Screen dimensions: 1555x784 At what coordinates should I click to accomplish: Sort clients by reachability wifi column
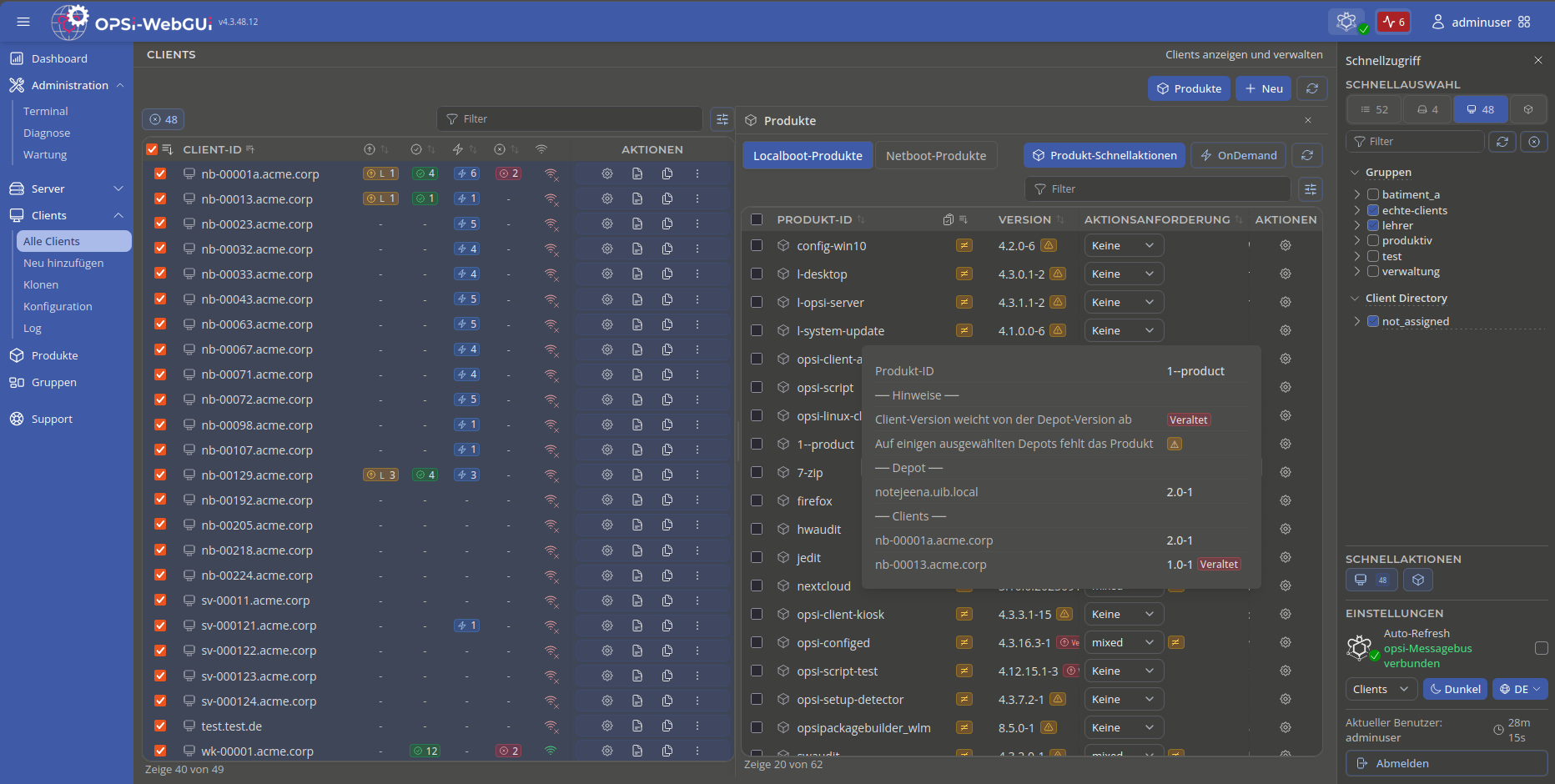[541, 149]
